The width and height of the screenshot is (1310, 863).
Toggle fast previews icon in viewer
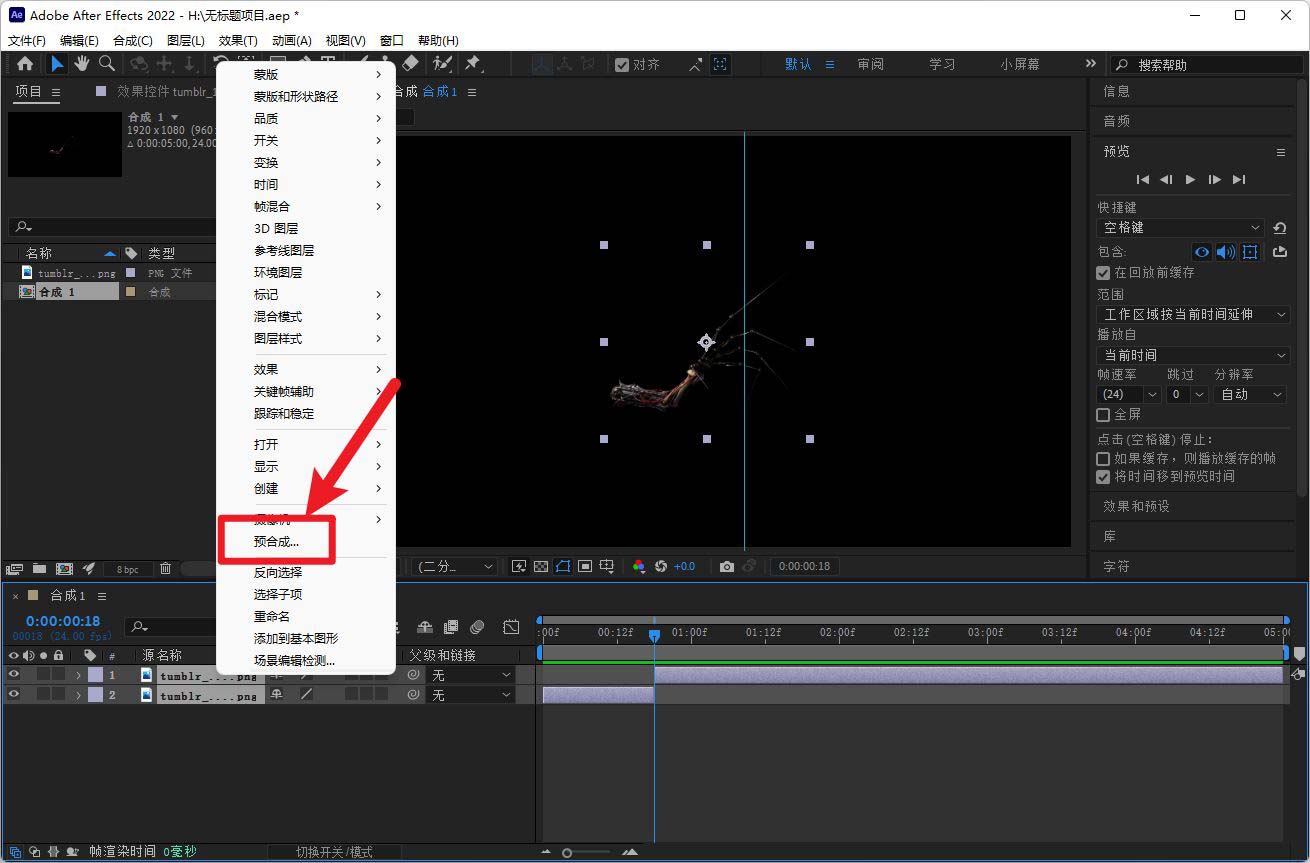point(519,566)
